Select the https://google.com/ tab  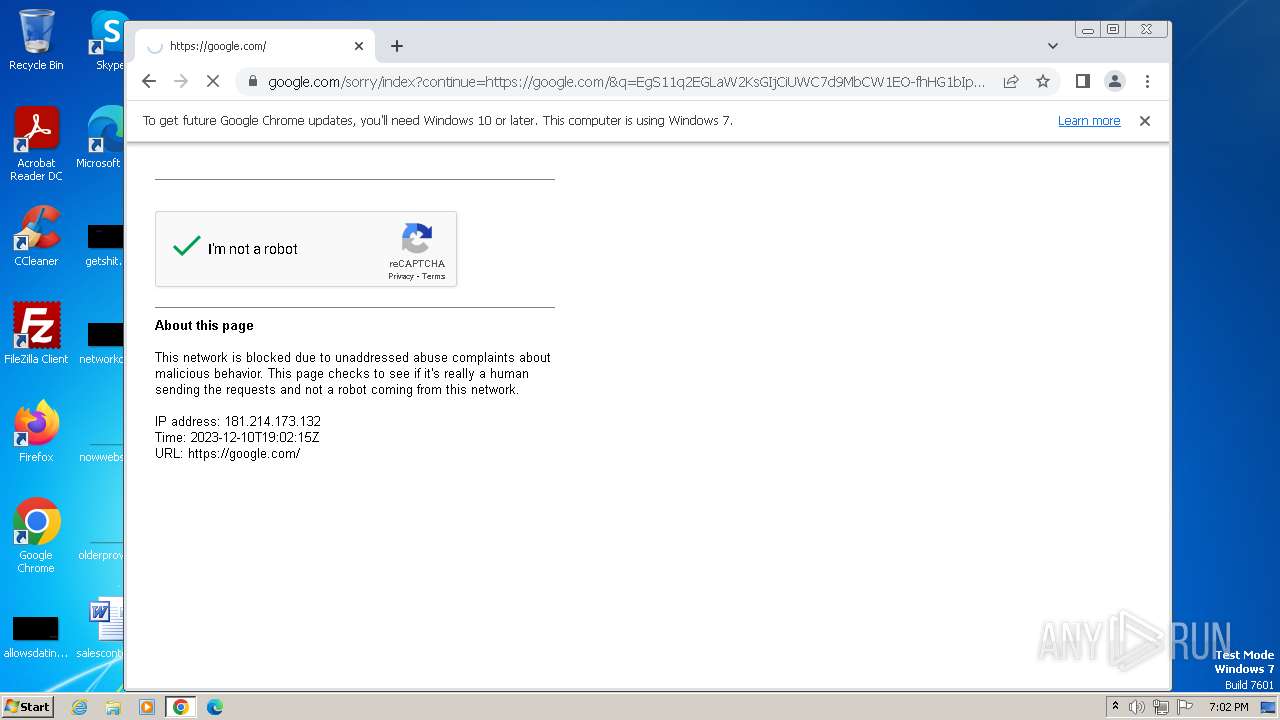[255, 46]
